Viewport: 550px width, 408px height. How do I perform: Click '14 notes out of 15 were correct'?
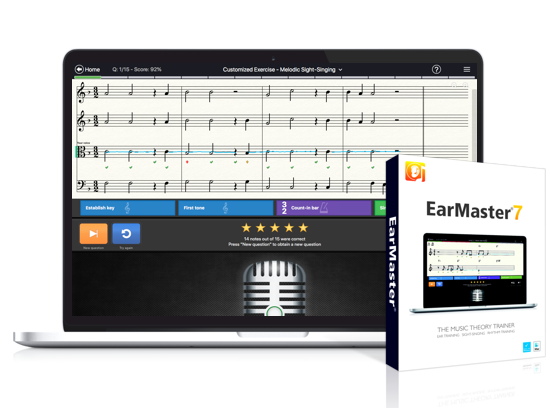point(275,239)
